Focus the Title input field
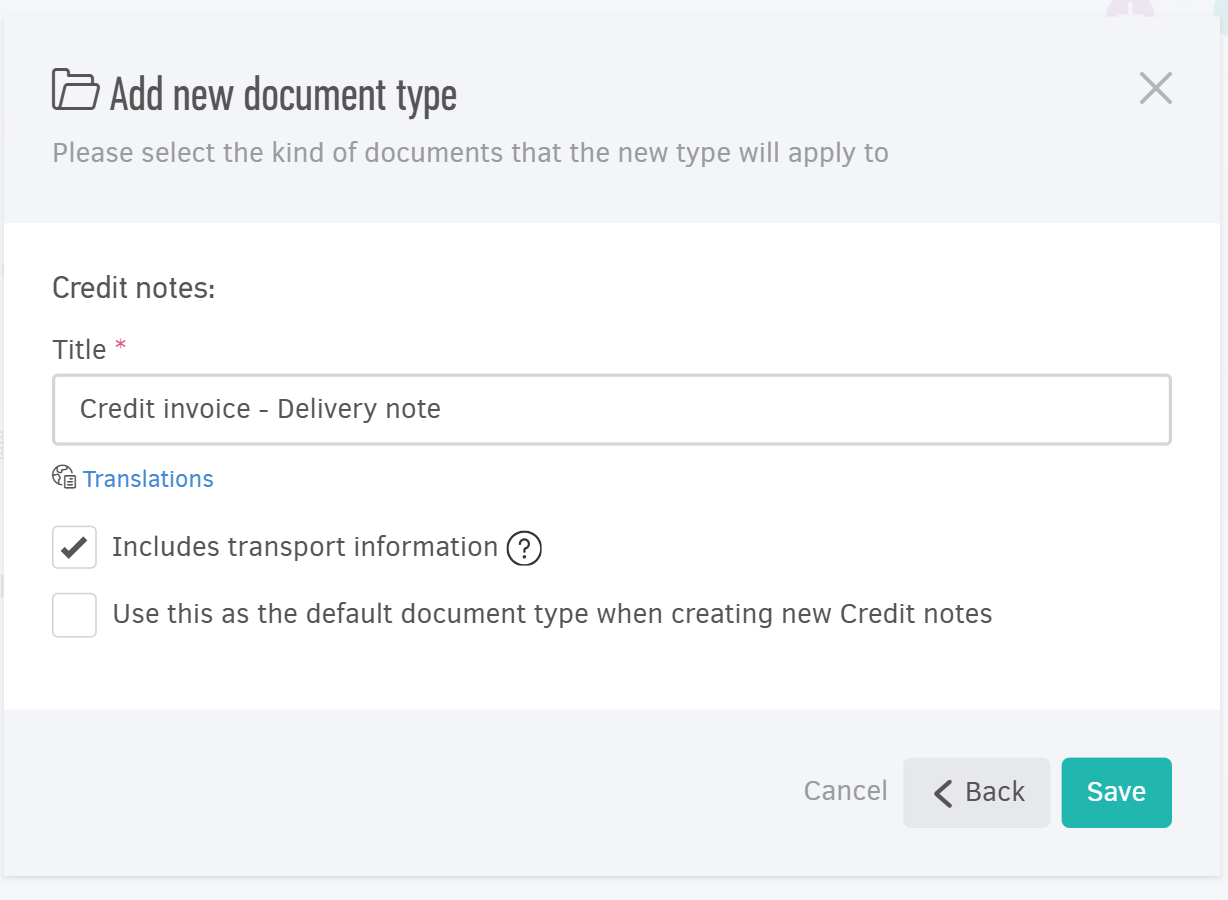 point(611,409)
